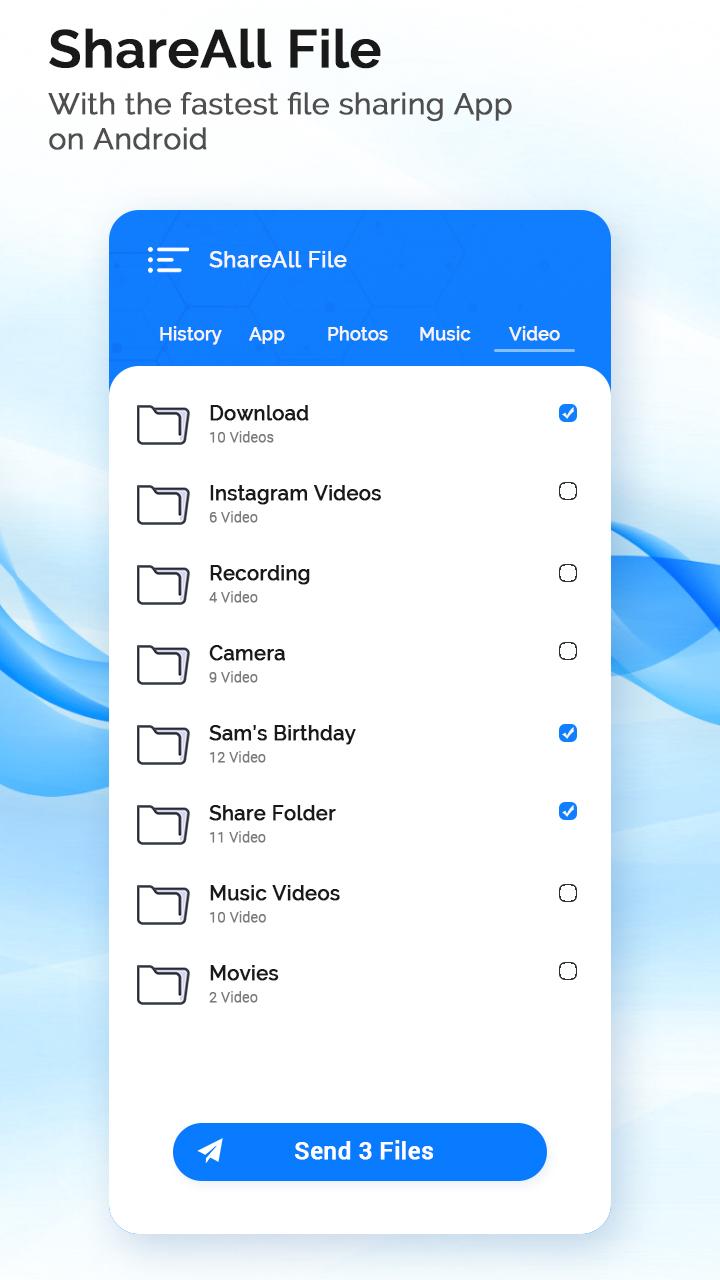Check the Camera folder checkbox

568,651
